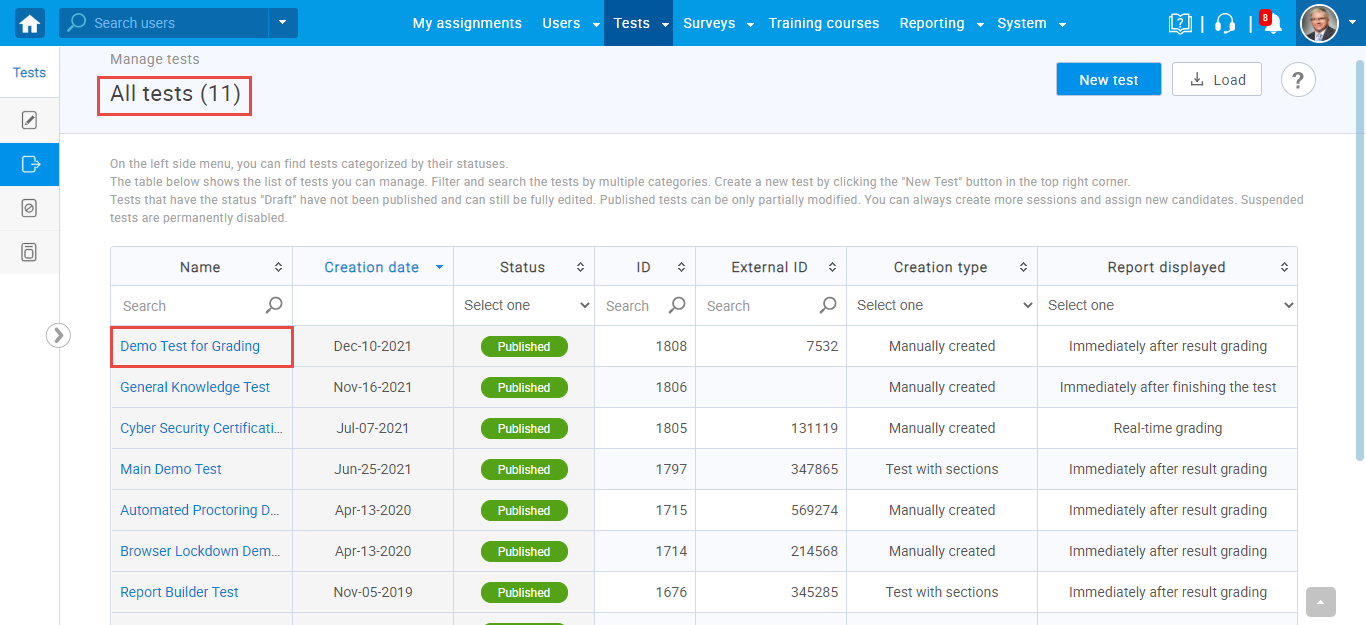The height and width of the screenshot is (625, 1366).
Task: Open the help manual book icon
Action: (1180, 23)
